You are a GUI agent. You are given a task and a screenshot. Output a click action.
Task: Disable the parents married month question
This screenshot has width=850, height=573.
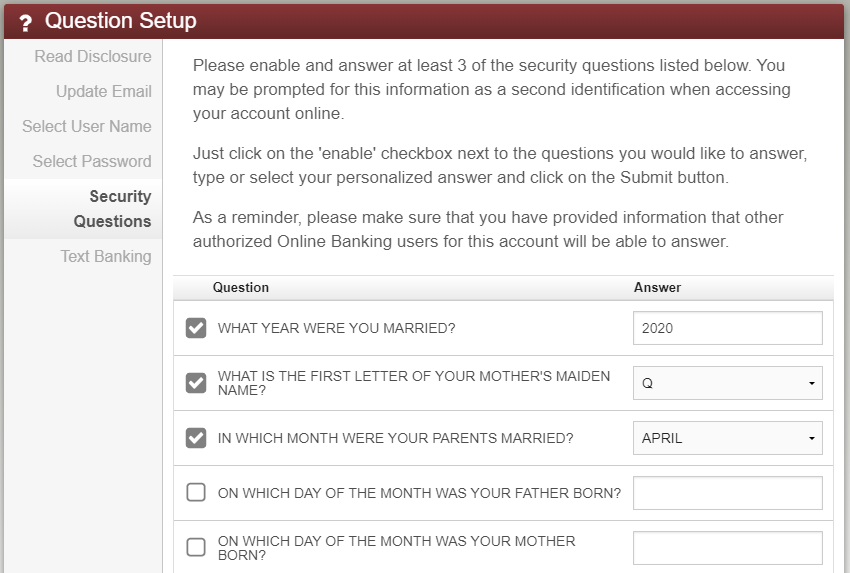coord(196,438)
